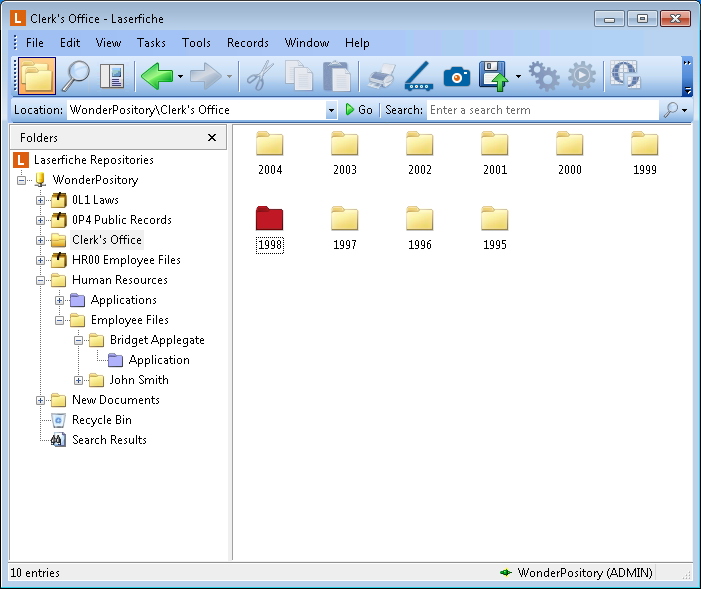The image size is (701, 589).
Task: Collapse the WonderPository repository node
Action: click(x=21, y=180)
